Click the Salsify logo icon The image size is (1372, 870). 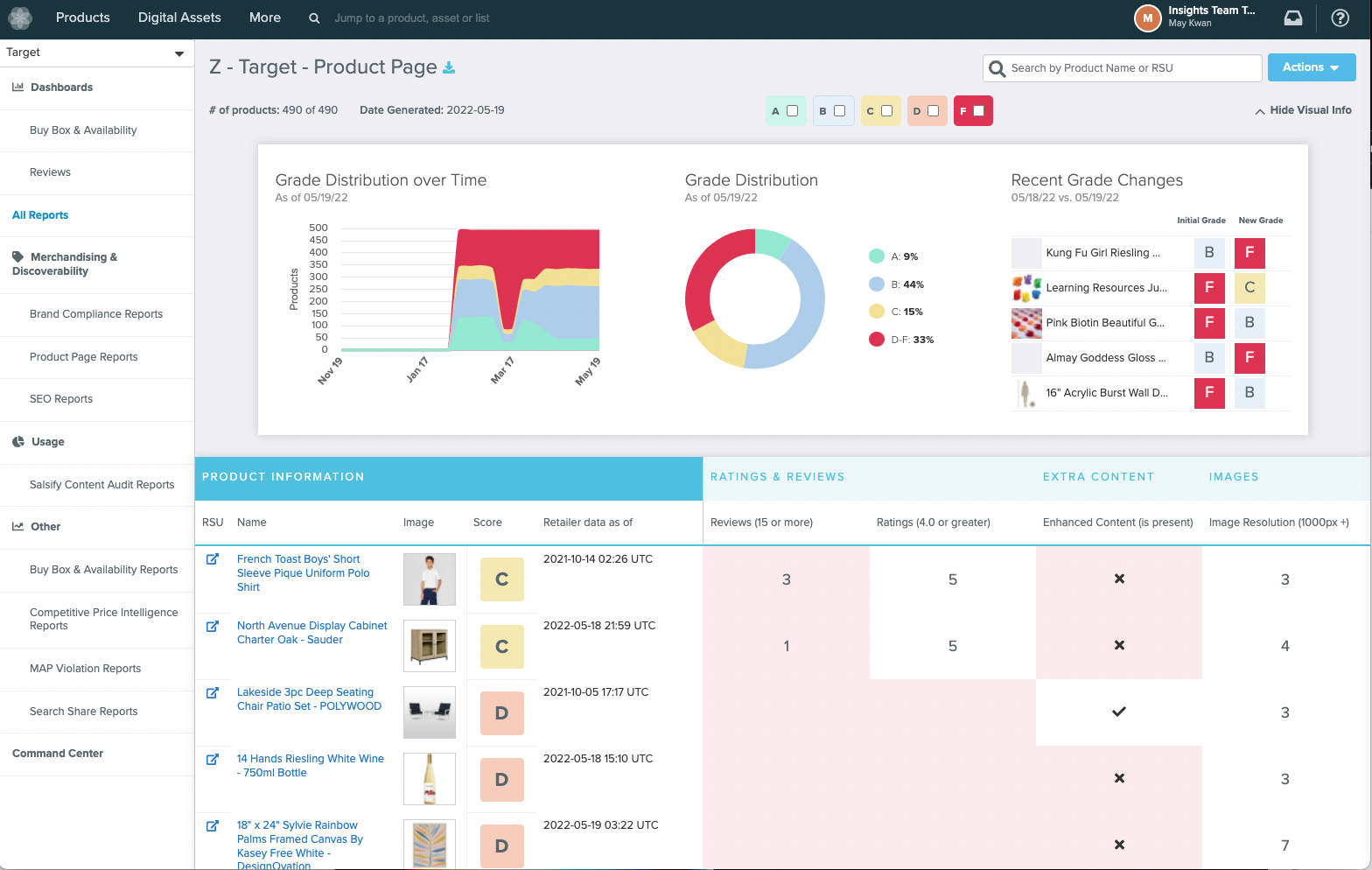pyautogui.click(x=20, y=18)
